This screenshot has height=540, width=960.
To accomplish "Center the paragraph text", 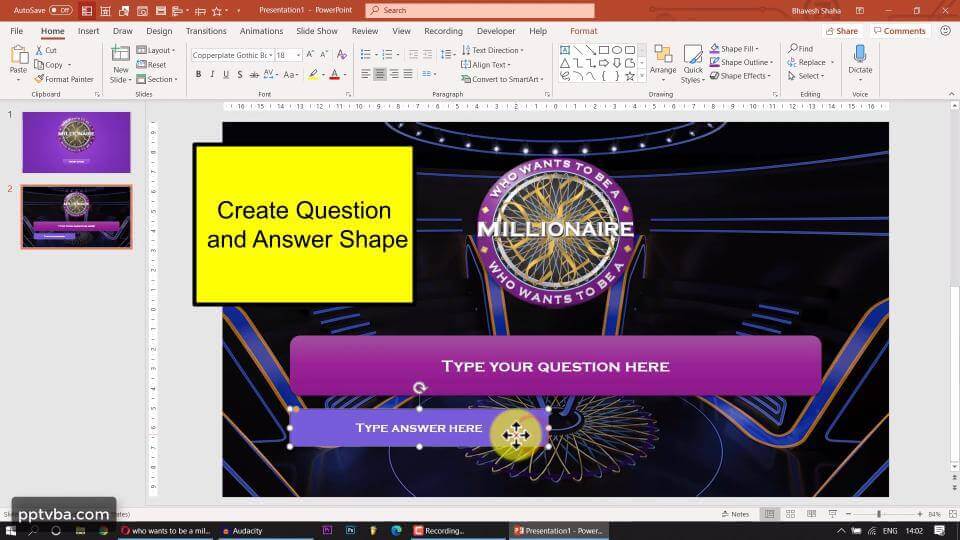I will (380, 74).
